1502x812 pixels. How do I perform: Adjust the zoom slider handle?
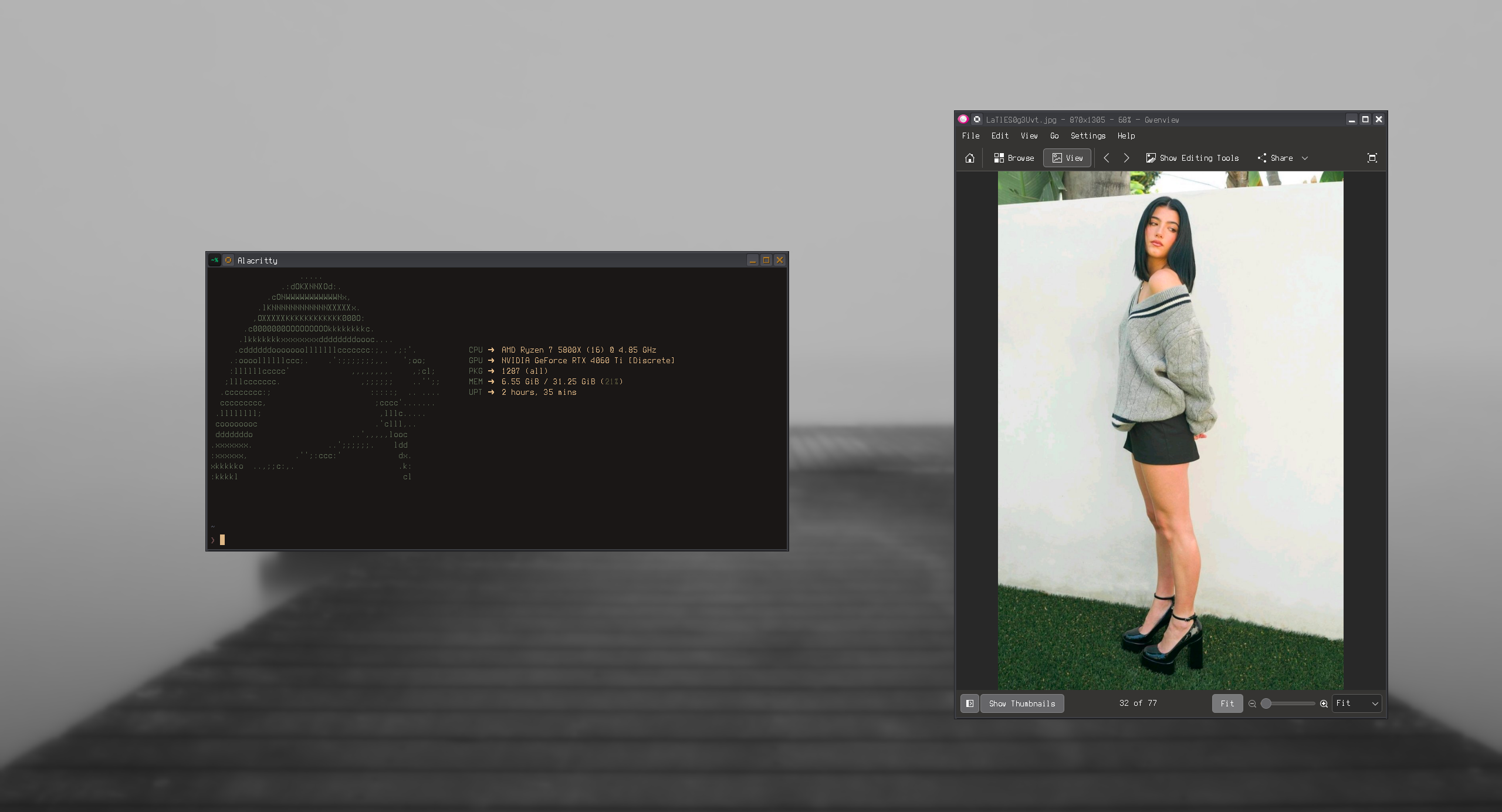tap(1266, 703)
